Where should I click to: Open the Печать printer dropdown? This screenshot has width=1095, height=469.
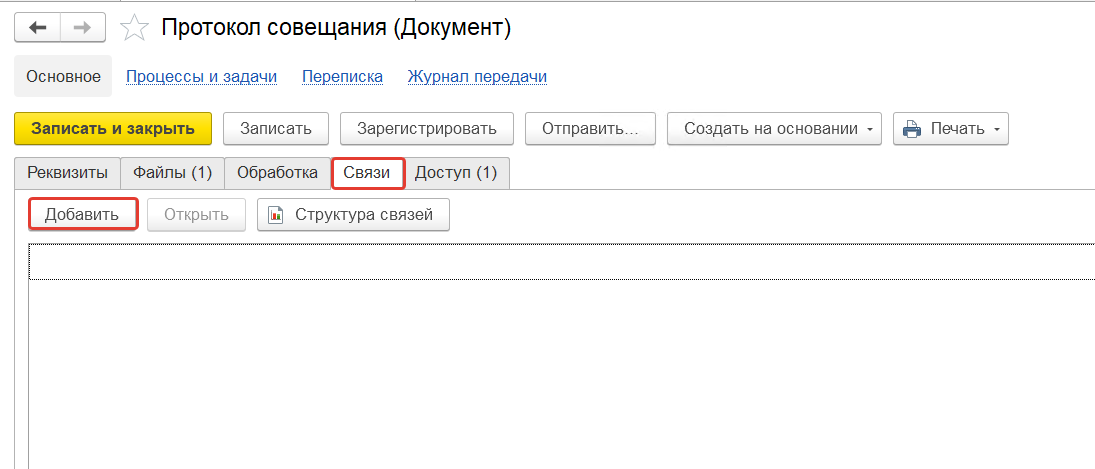950,128
